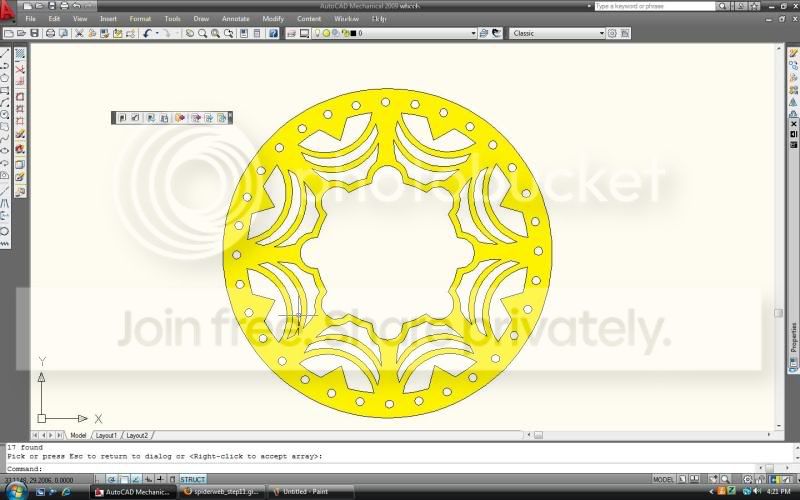Image resolution: width=800 pixels, height=500 pixels.
Task: Click the keyword search input field
Action: tap(655, 6)
